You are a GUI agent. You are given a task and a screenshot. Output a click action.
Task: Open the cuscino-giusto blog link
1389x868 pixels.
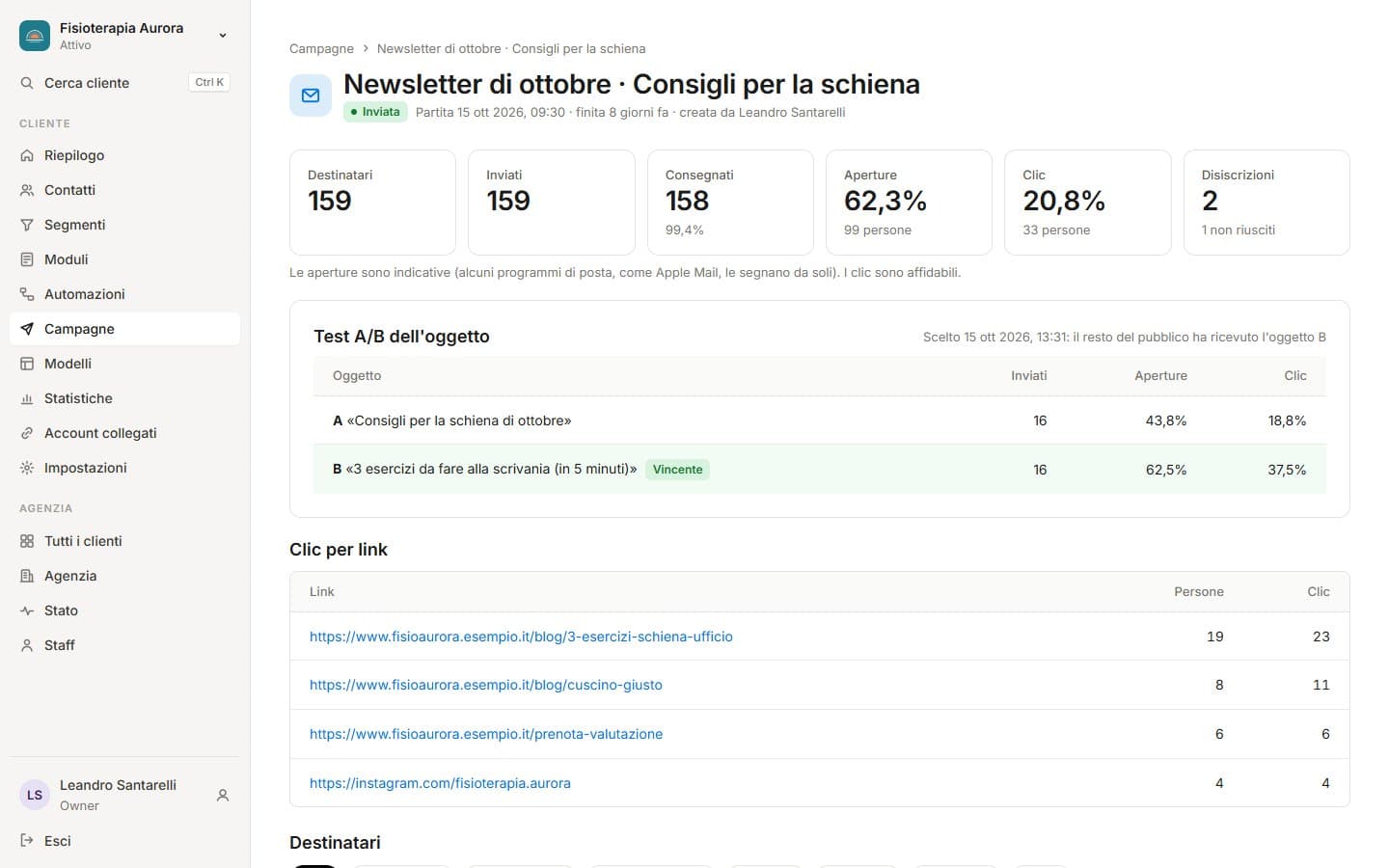[x=486, y=685]
